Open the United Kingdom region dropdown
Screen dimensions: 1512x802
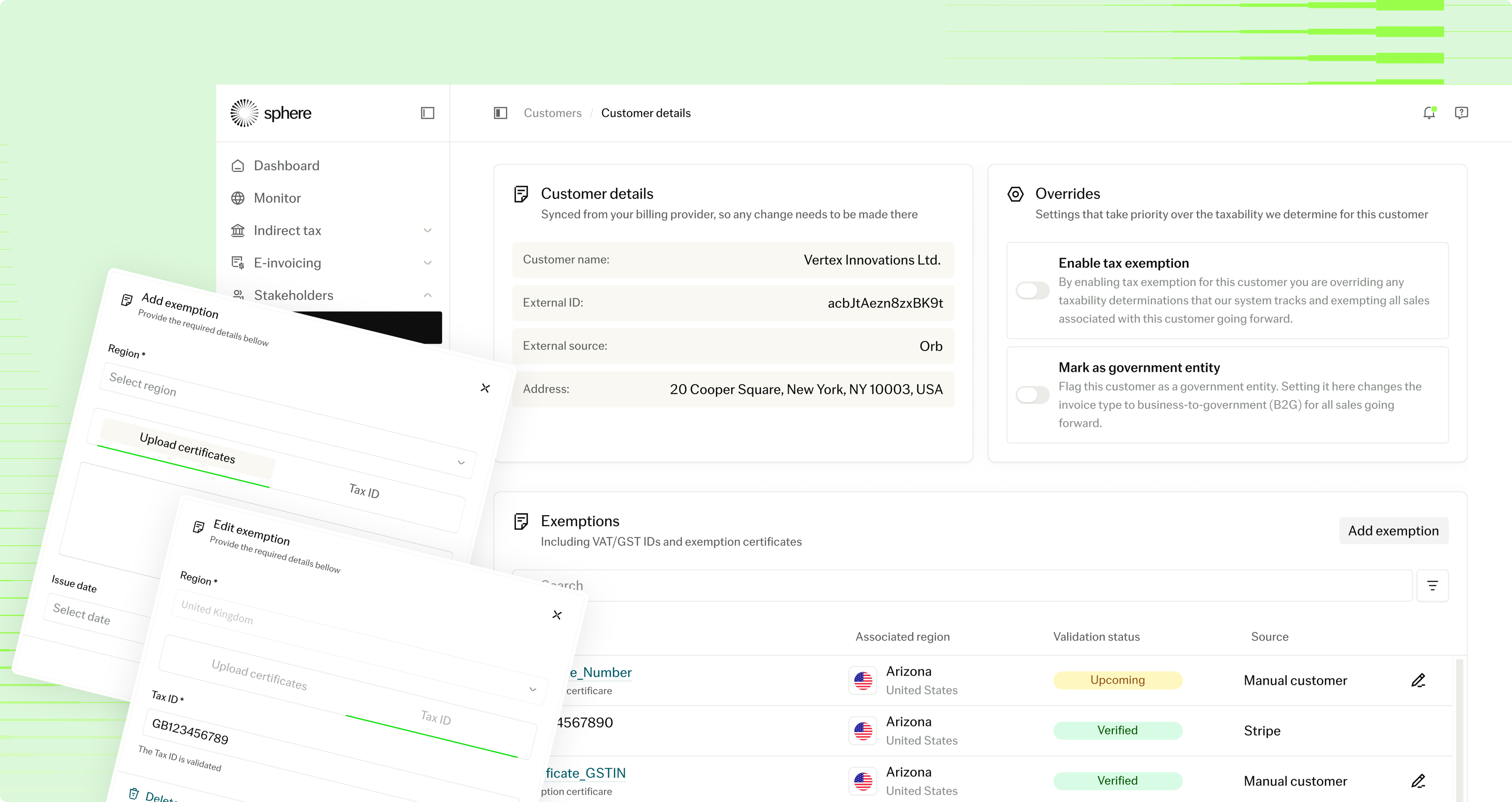[359, 648]
